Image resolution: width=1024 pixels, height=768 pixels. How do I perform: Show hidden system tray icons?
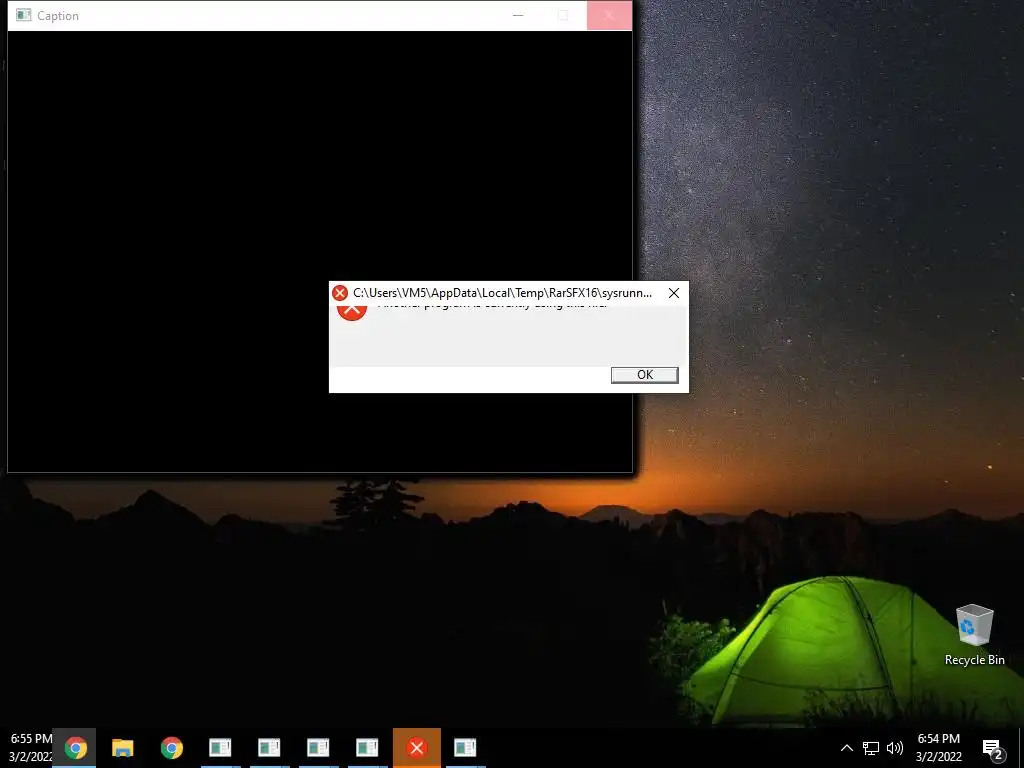coord(846,748)
